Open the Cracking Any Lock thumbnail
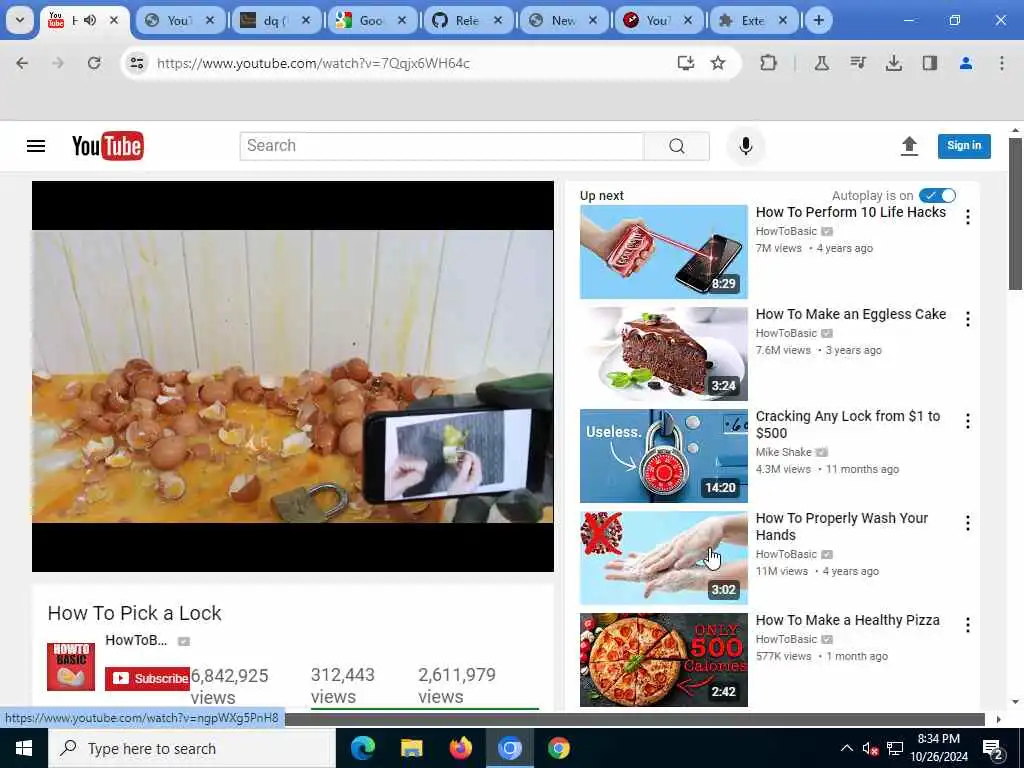 click(x=664, y=456)
